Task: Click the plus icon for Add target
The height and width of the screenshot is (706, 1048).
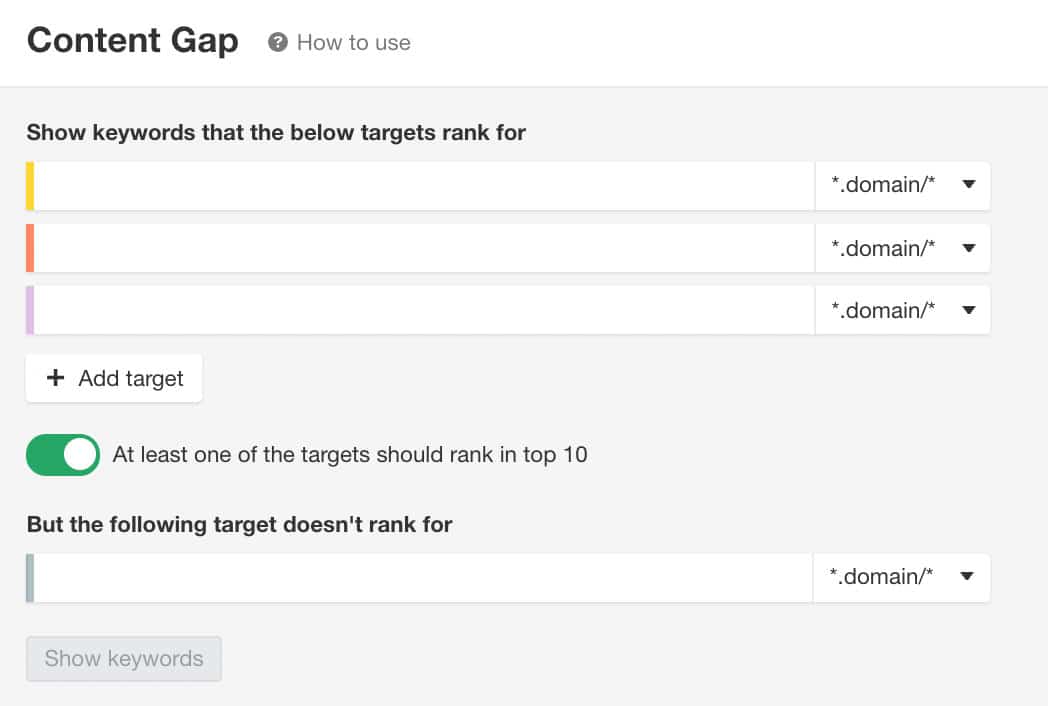Action: coord(55,378)
